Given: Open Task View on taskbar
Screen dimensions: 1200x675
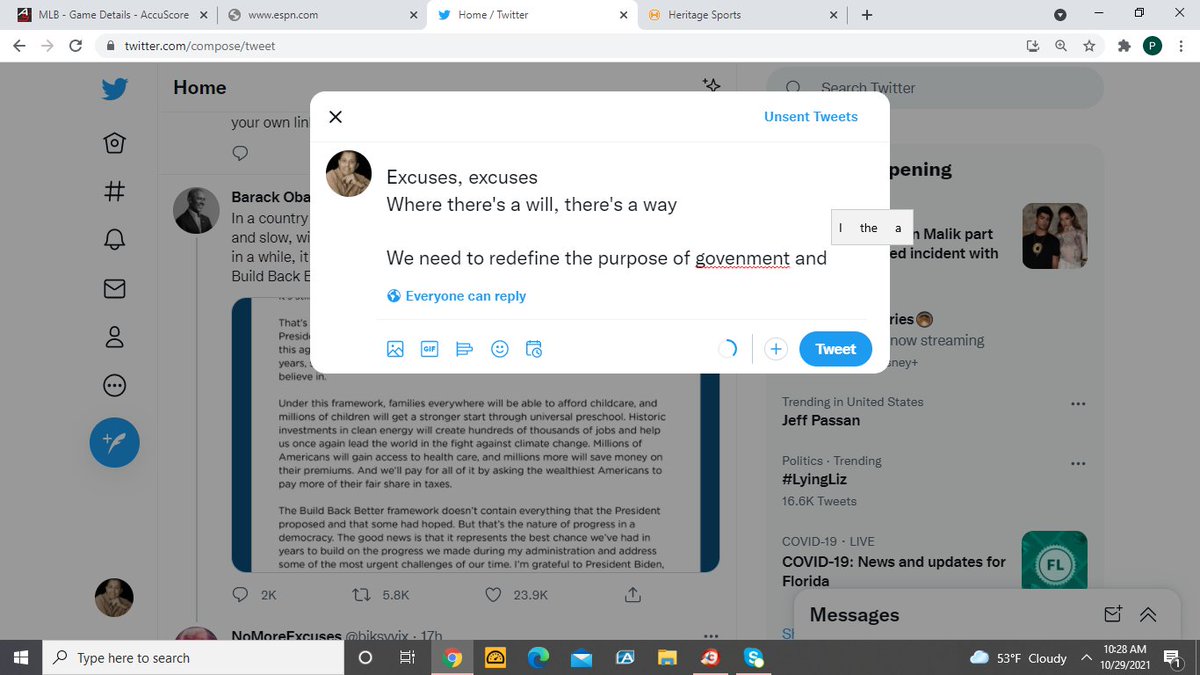Looking at the screenshot, I should click(x=407, y=657).
